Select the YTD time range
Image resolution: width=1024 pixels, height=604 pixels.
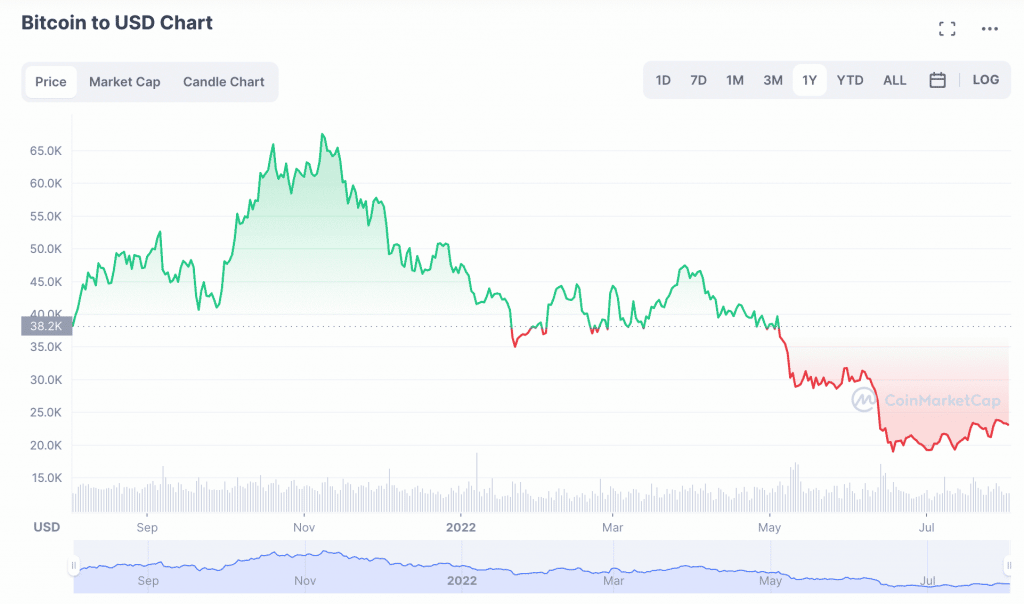pos(850,80)
